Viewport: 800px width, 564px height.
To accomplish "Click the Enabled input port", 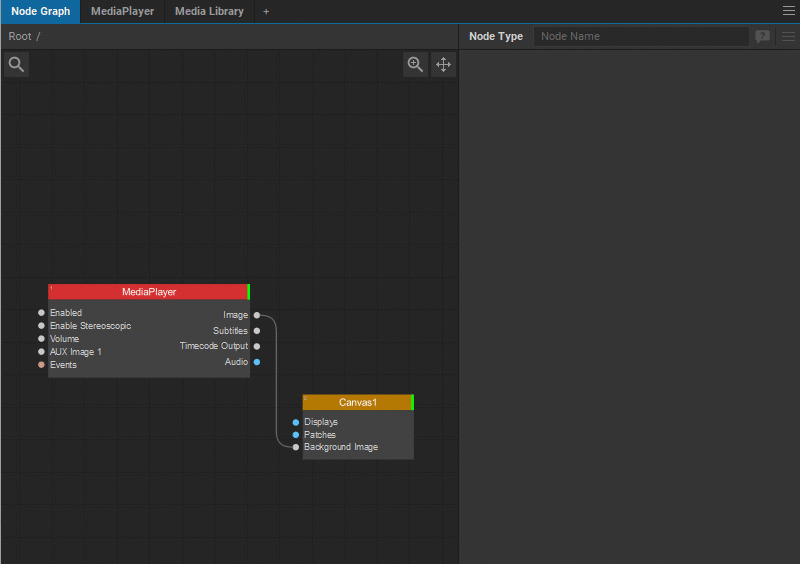I will coord(41,312).
